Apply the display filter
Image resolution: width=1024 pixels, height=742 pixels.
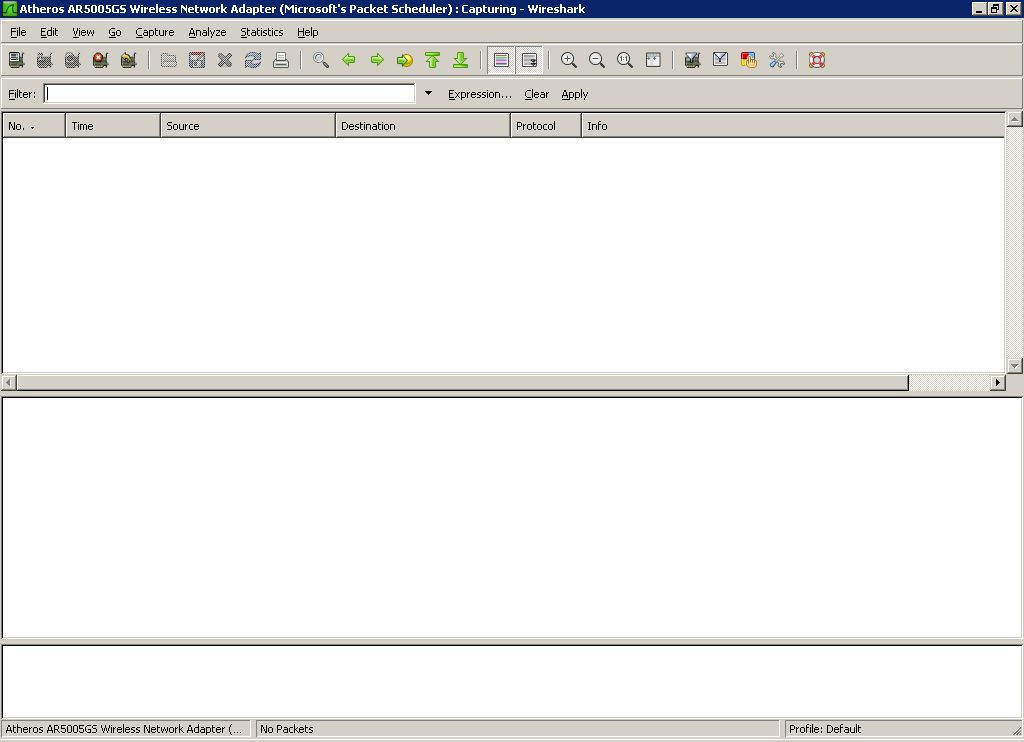coord(575,94)
